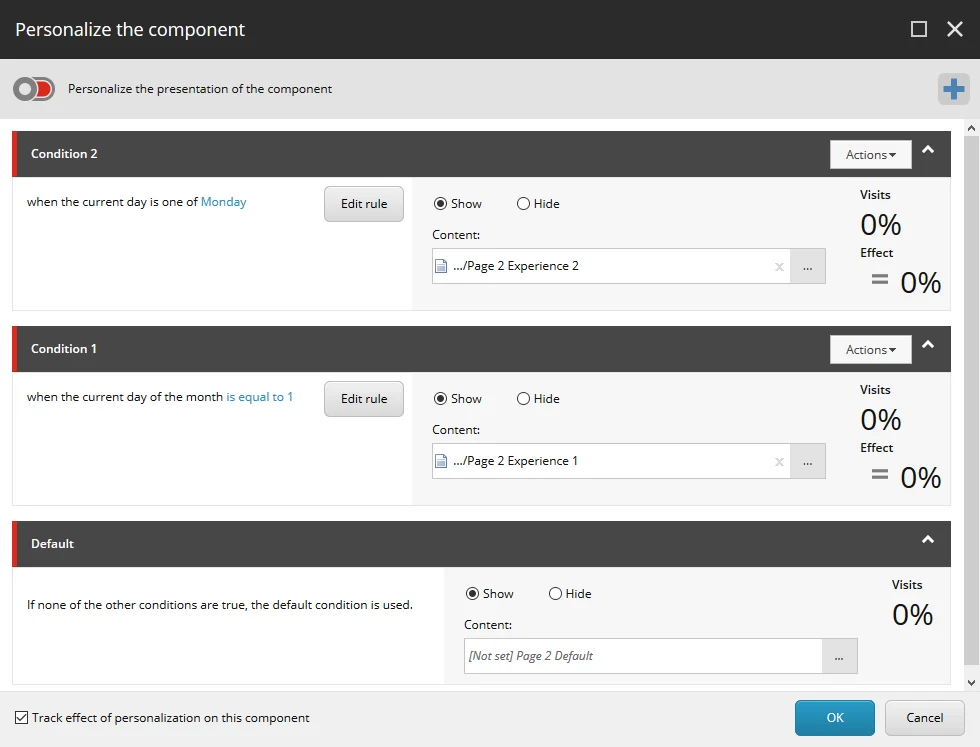The height and width of the screenshot is (747, 980).
Task: Close the Personalize the component dialog
Action: (x=955, y=29)
